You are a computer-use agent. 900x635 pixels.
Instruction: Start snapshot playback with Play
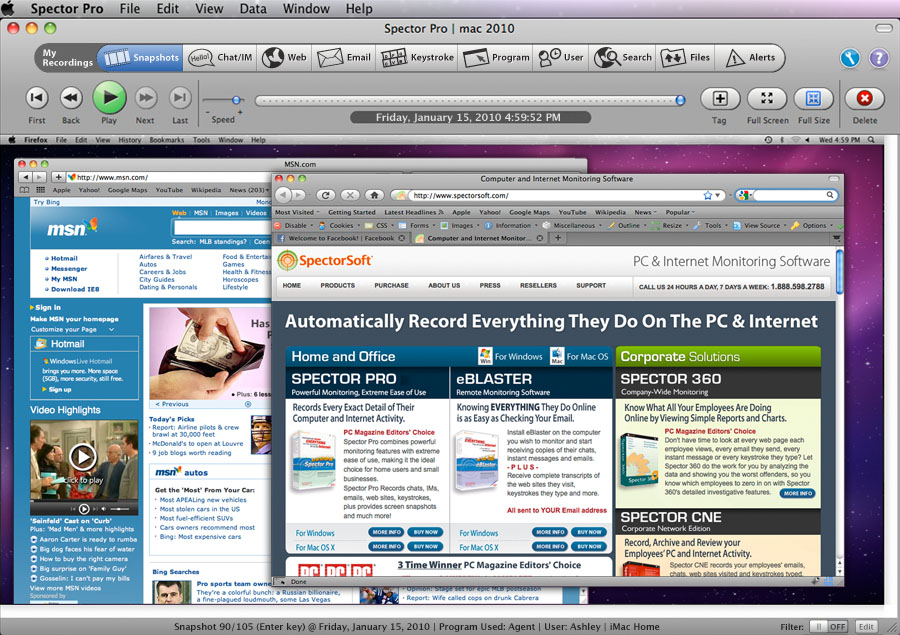(x=109, y=98)
